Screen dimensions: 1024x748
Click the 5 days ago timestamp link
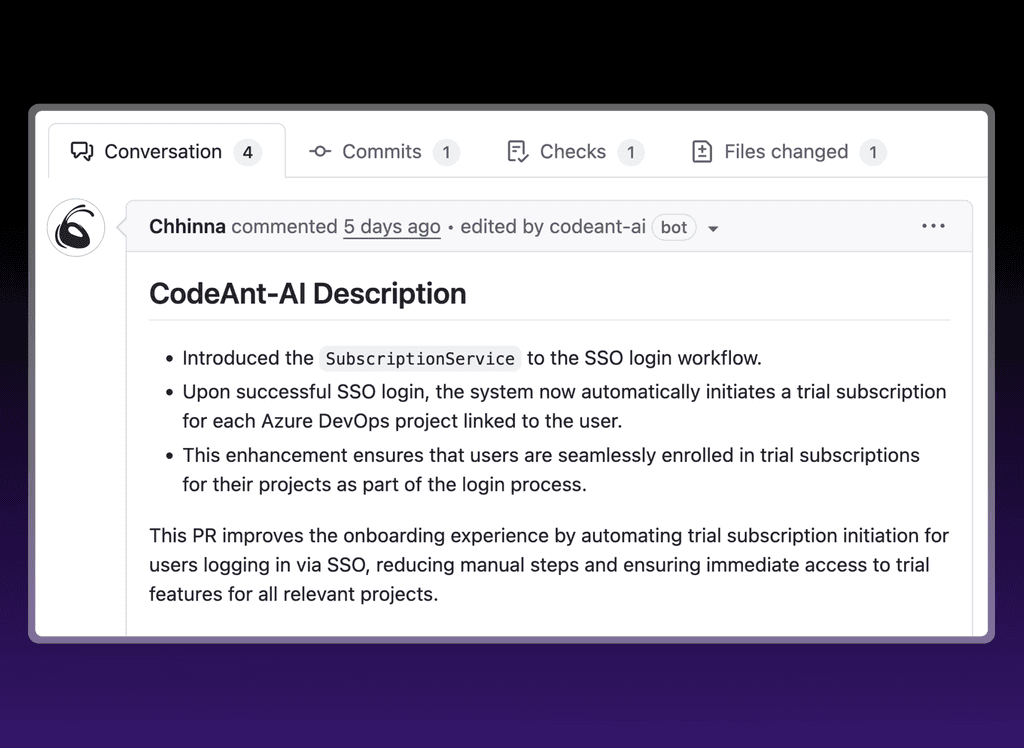click(x=391, y=226)
